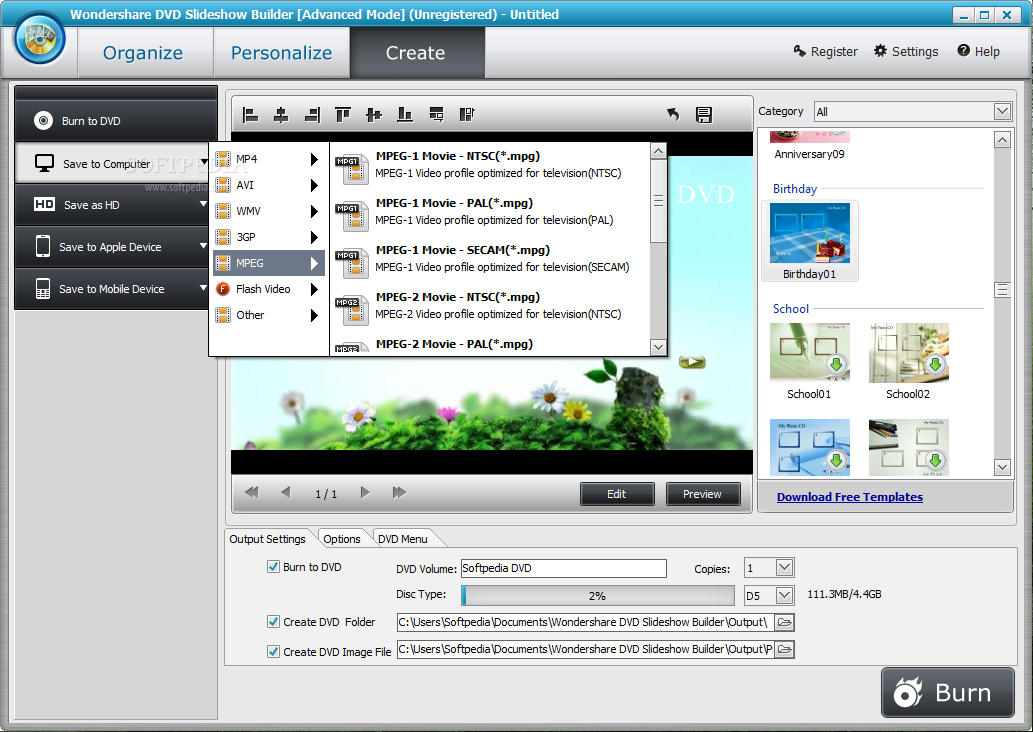This screenshot has width=1033, height=732.
Task: Open the Other formats submenu
Action: pyautogui.click(x=268, y=315)
